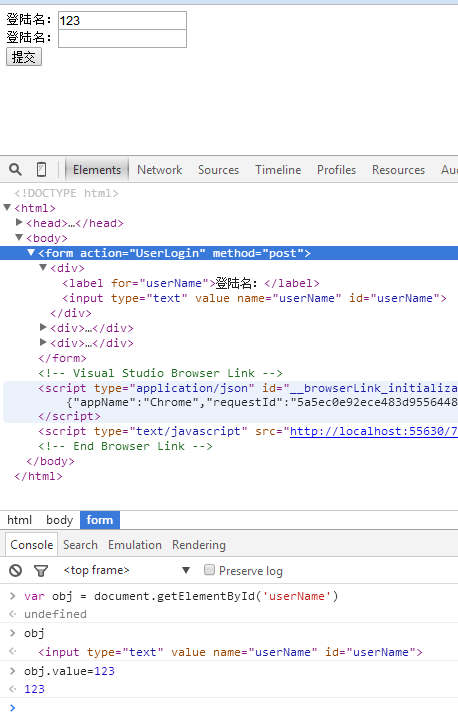Select the Visual Studio Browser Link comment
Image resolution: width=458 pixels, height=719 pixels.
coord(160,373)
